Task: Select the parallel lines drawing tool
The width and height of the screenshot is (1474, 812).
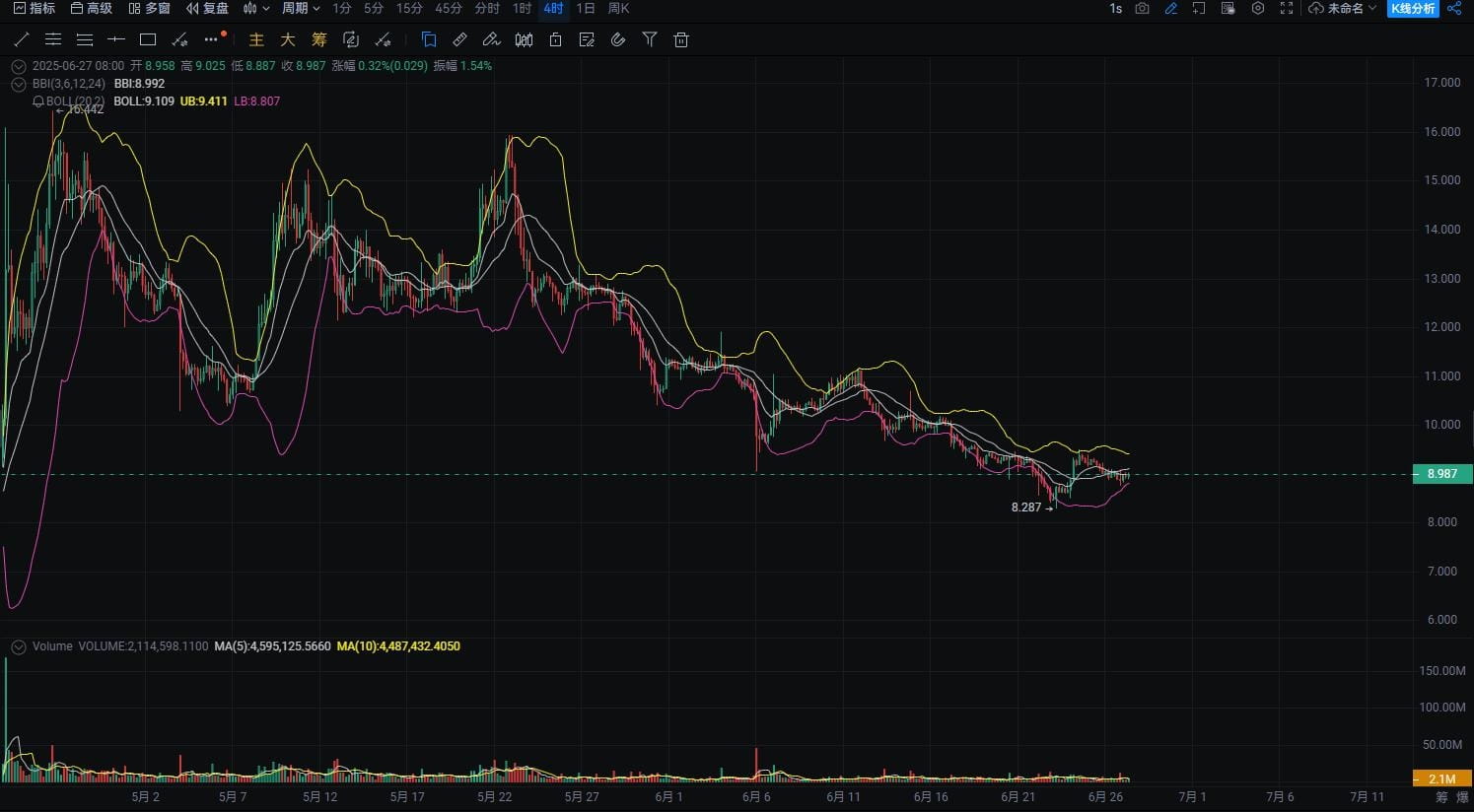Action: (85, 39)
